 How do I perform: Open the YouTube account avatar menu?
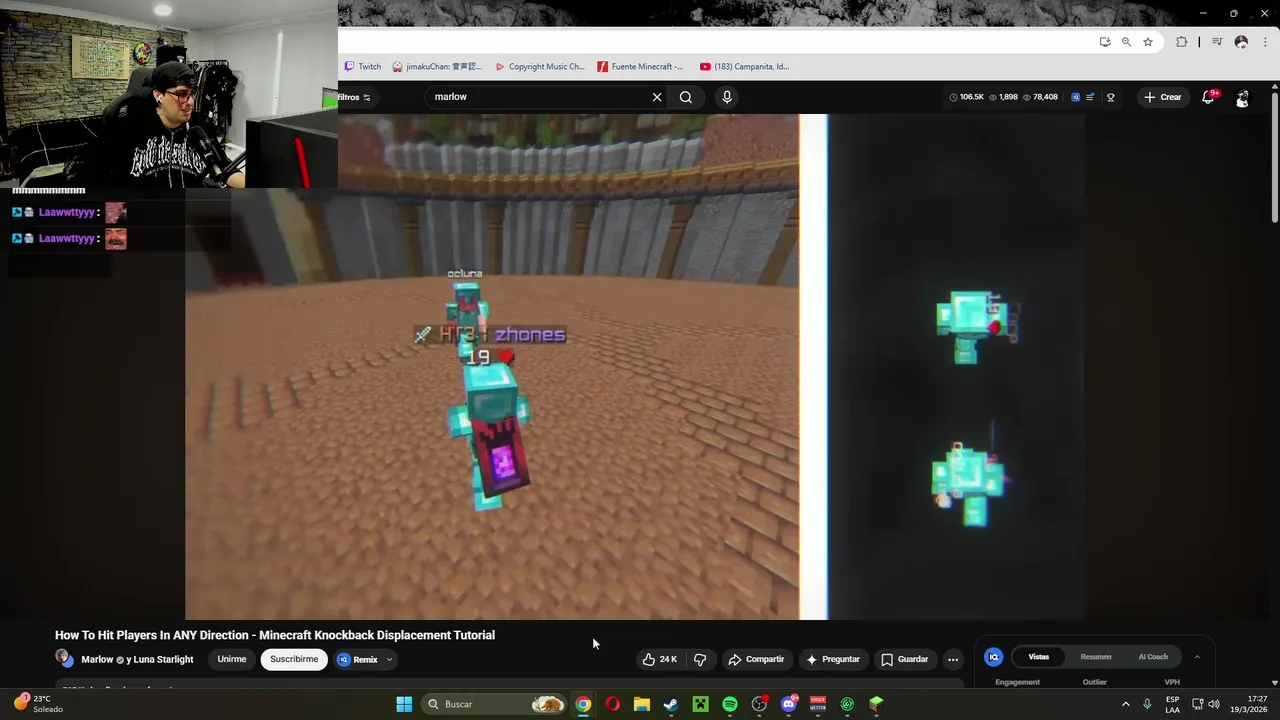coord(1242,98)
